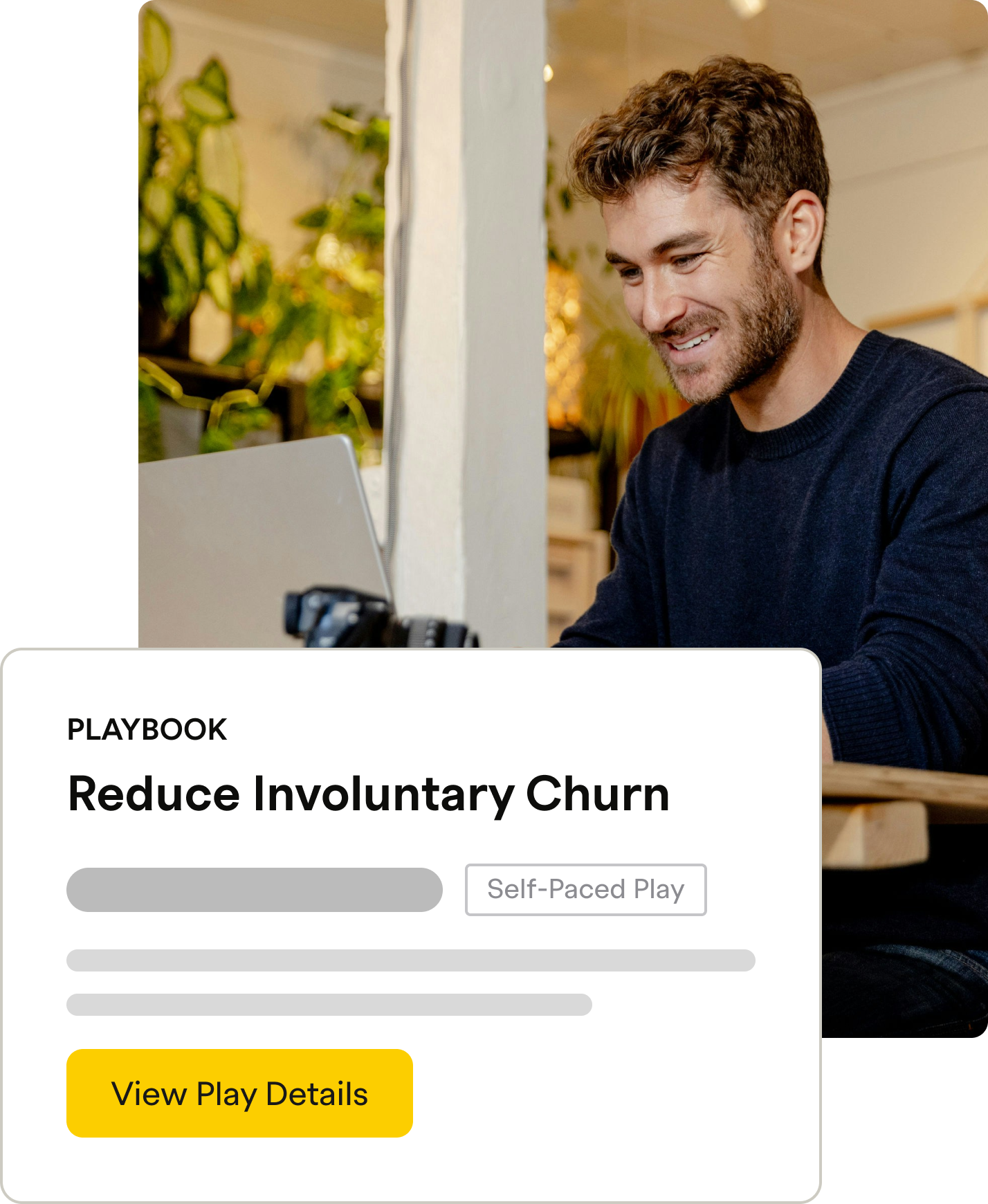This screenshot has height=1204, width=988.
Task: Click the dark gray placeholder pill
Action: pyautogui.click(x=255, y=890)
